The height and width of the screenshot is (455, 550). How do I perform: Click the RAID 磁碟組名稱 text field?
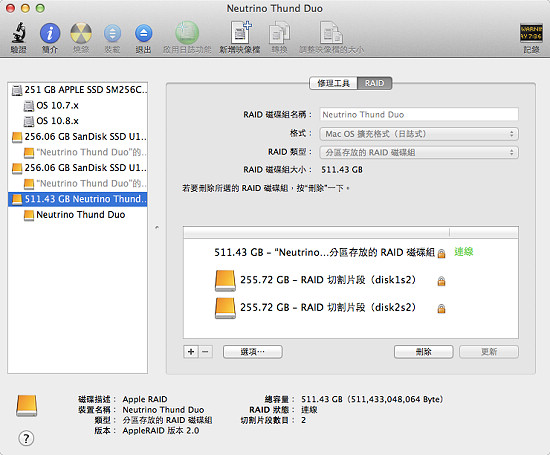pyautogui.click(x=419, y=115)
